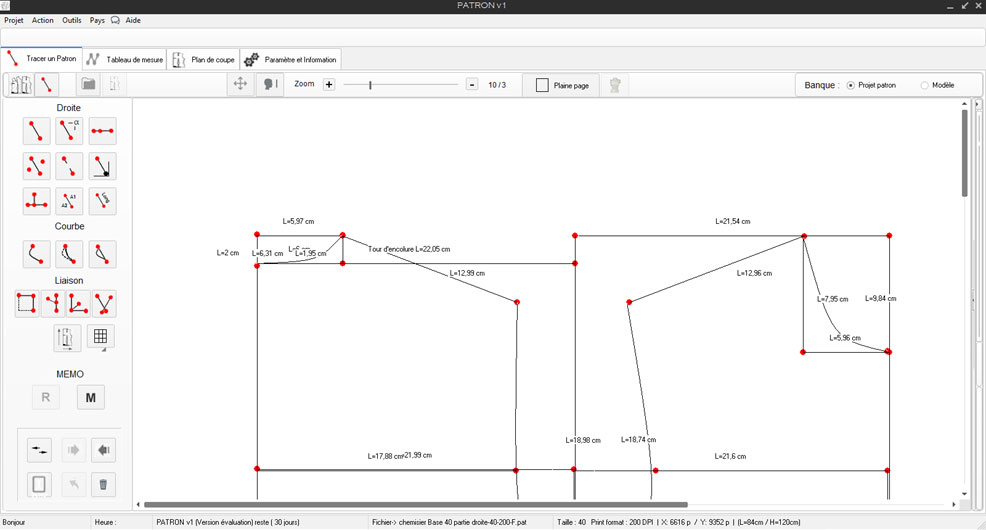Screen dimensions: 986x530
Task: Click the zoom slider track
Action: coord(400,85)
